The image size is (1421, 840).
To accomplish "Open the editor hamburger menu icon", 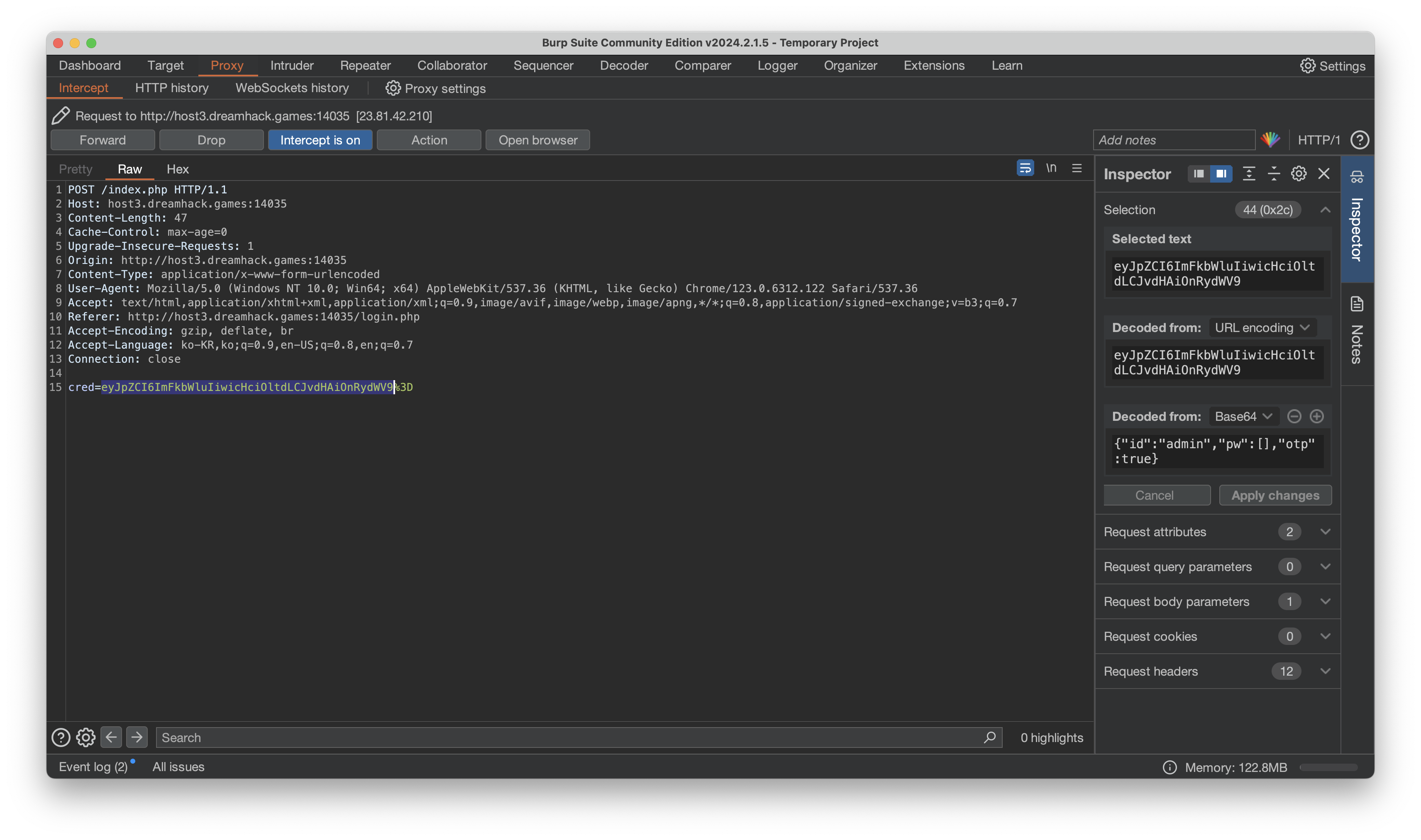I will [x=1077, y=168].
